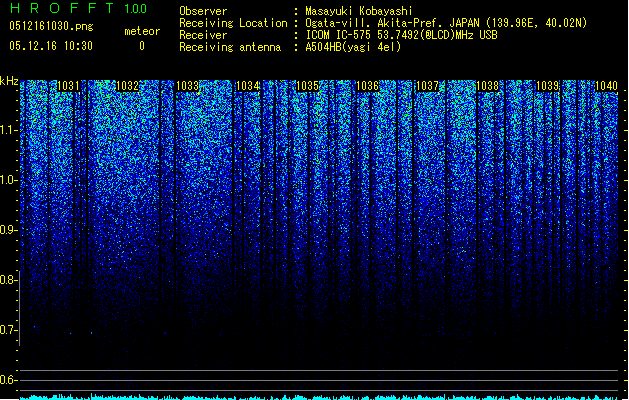Click the 0.9 frequency axis label
The height and width of the screenshot is (400, 629).
coord(8,230)
